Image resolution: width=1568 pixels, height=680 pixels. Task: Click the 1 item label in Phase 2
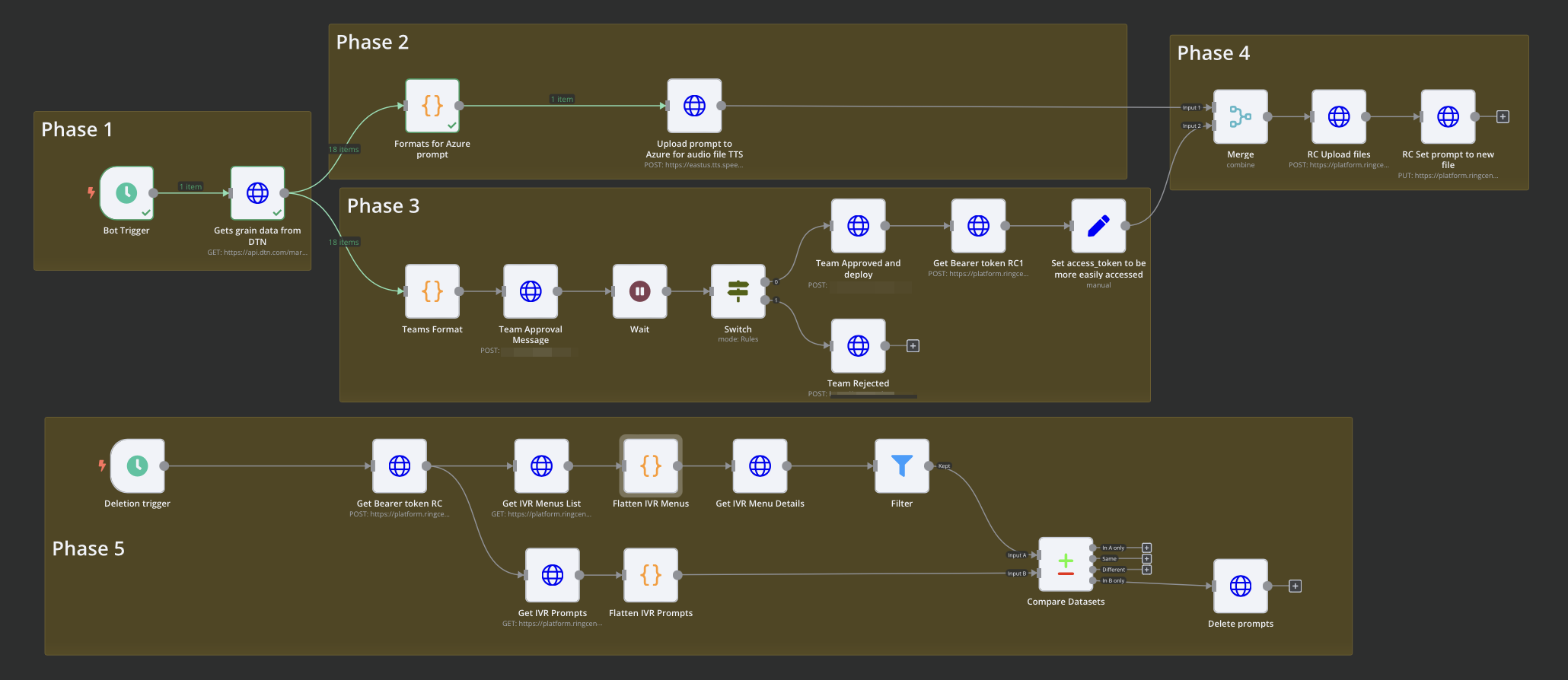coord(563,99)
